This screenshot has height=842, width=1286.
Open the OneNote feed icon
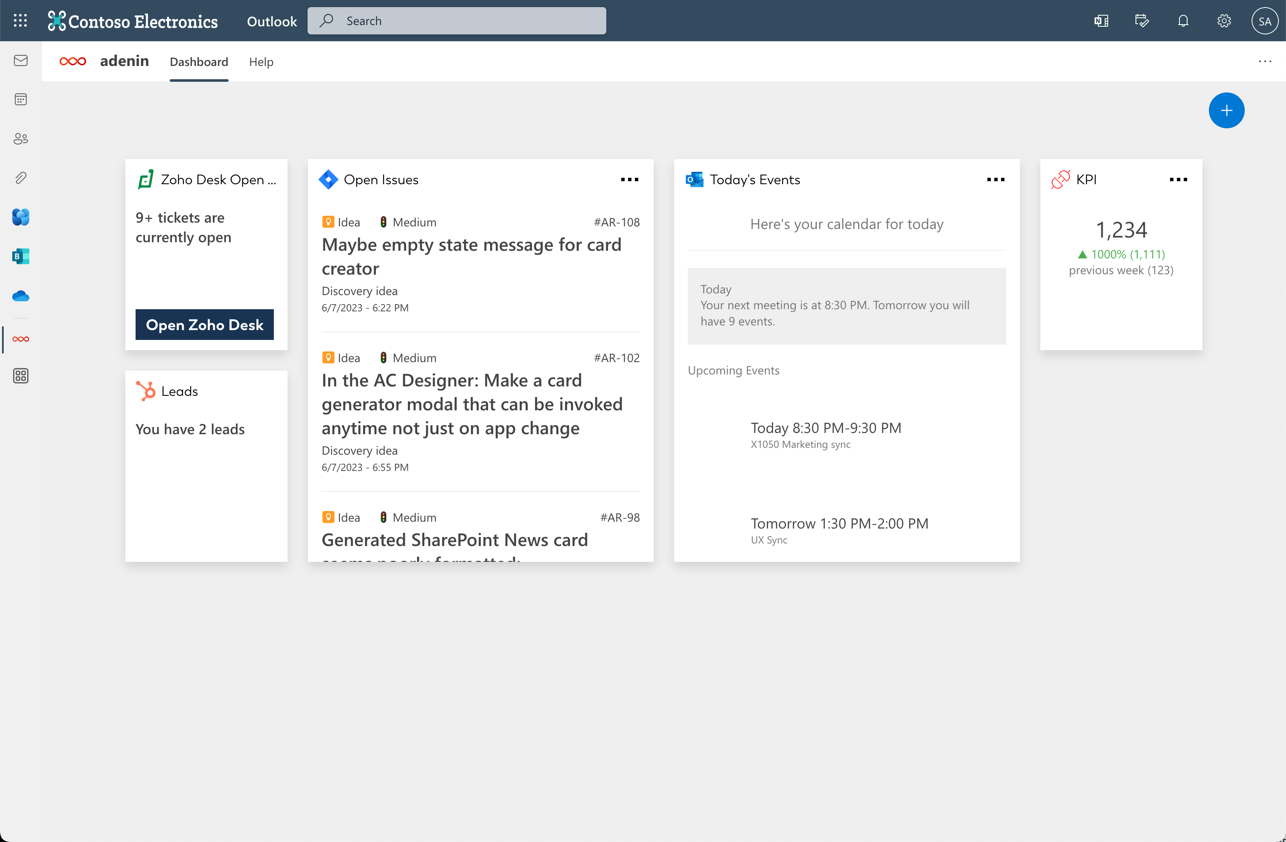(x=1101, y=21)
